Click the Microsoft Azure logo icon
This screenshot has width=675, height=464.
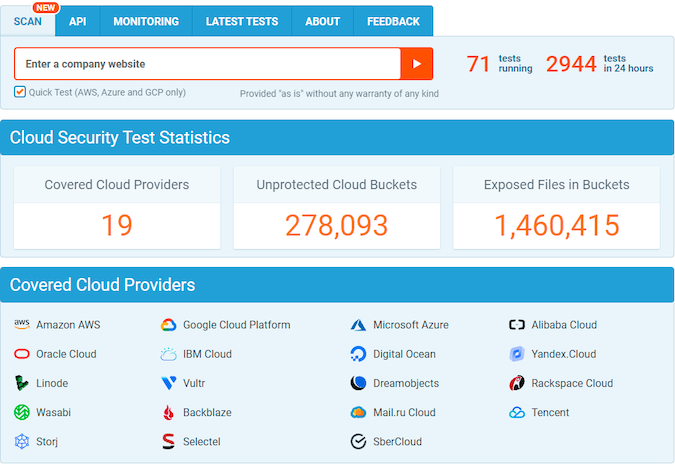[359, 325]
